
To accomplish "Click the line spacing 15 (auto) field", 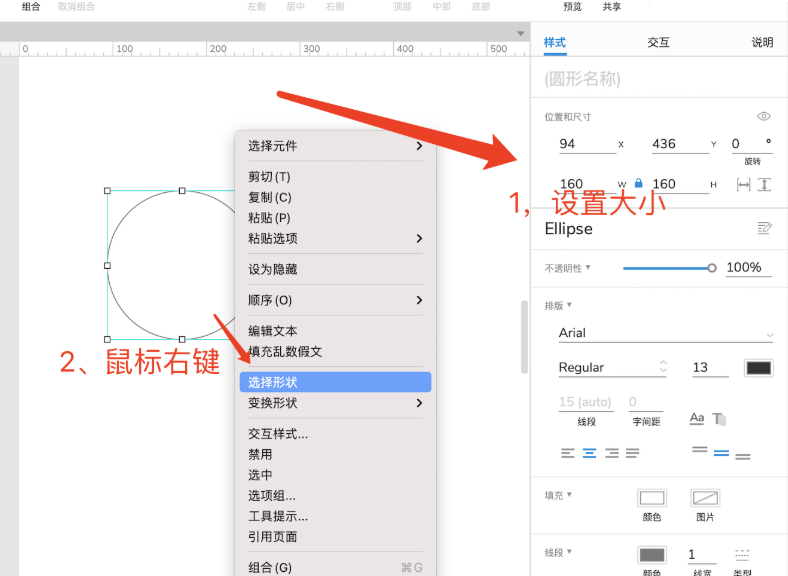I will click(586, 402).
